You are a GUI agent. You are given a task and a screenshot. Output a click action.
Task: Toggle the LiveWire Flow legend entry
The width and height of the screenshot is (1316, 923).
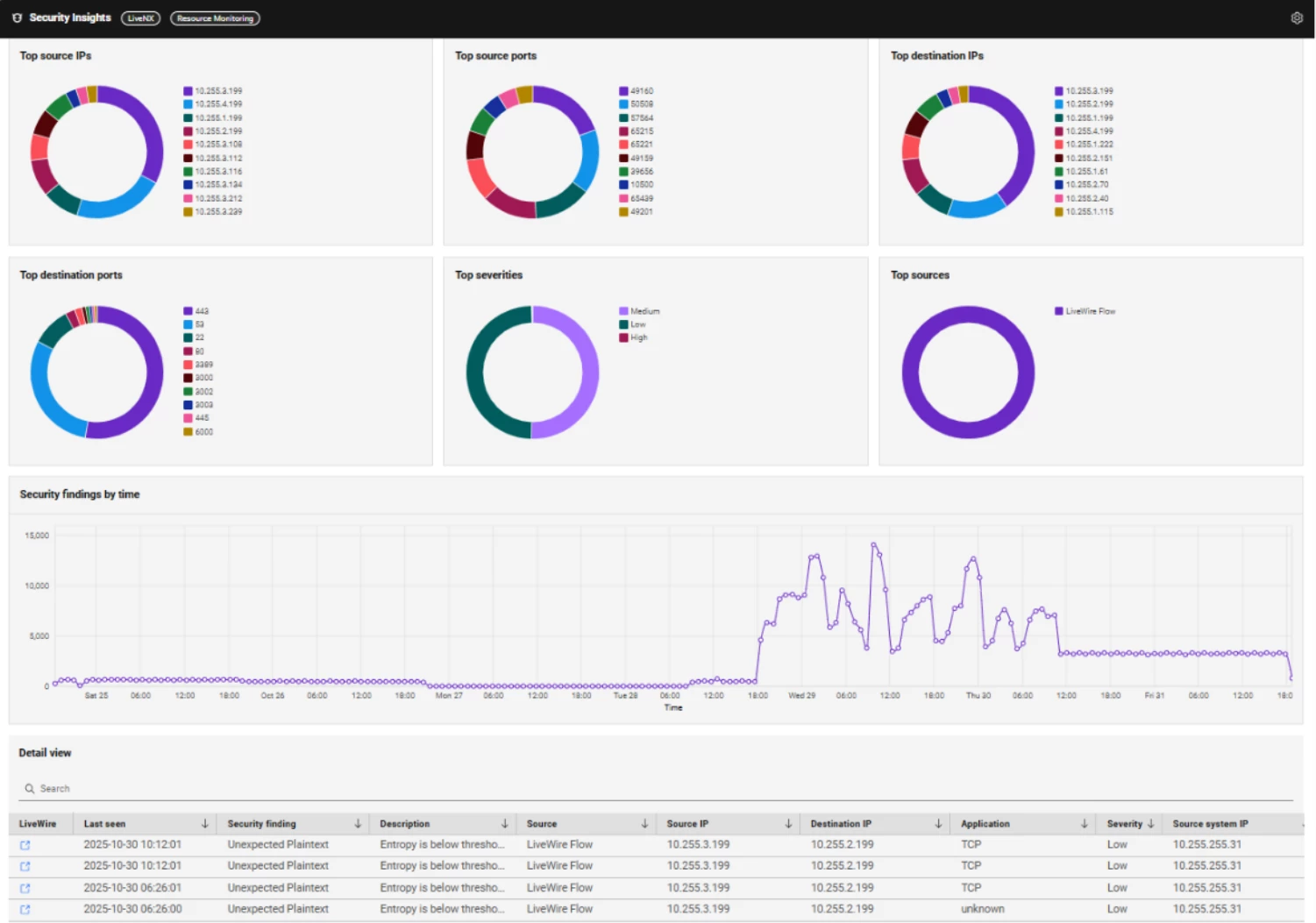1085,311
